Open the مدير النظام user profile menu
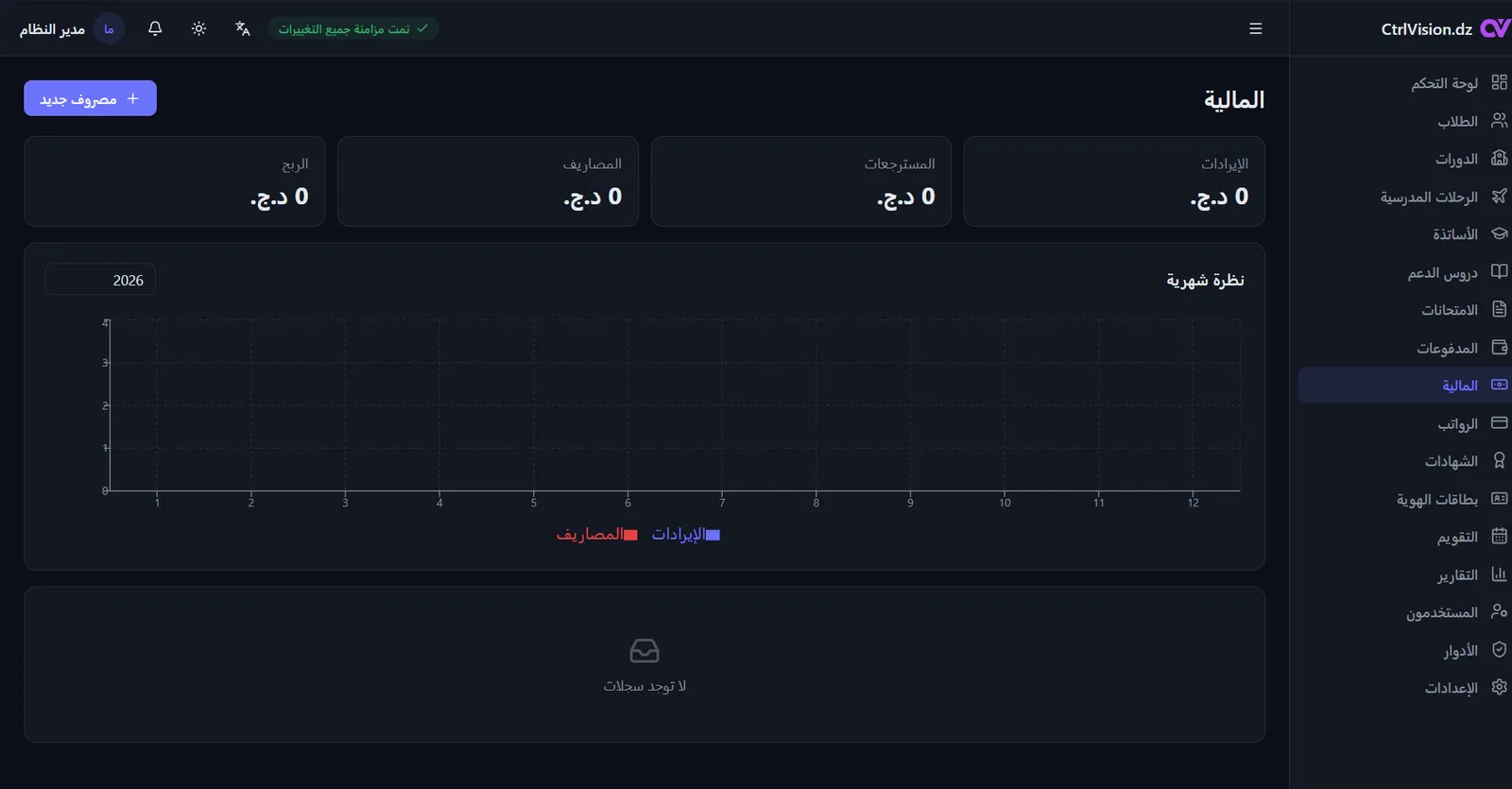The image size is (1512, 789). 72,28
